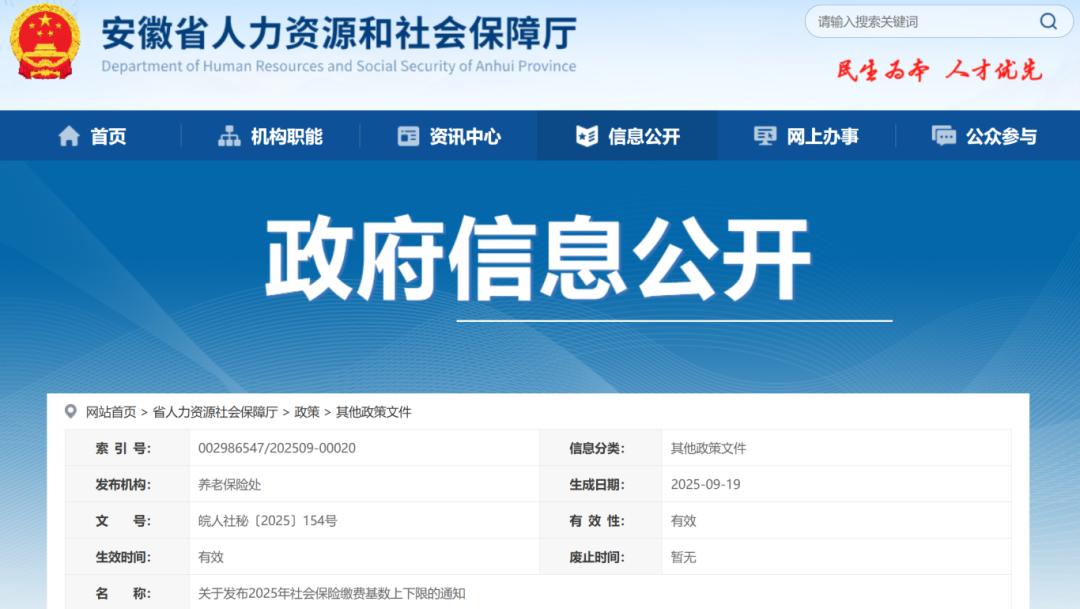Click the book icon beside 信息公开
Screen dimensions: 1080x609
[587, 137]
